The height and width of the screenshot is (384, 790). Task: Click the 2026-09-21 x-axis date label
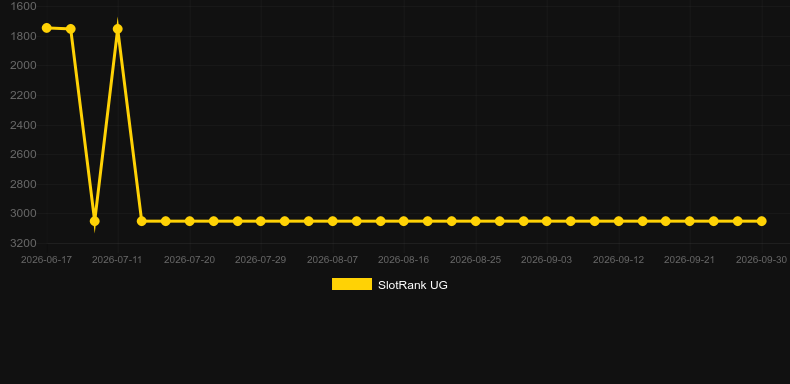(x=690, y=260)
